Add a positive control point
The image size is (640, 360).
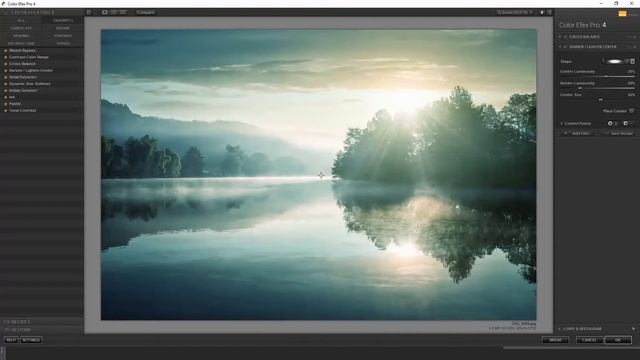tap(610, 123)
